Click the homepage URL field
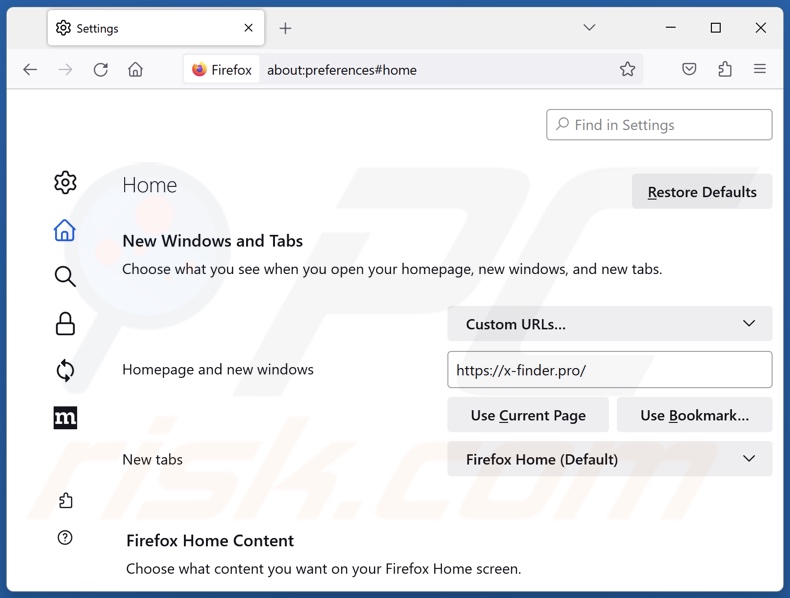The height and width of the screenshot is (598, 790). coord(609,370)
